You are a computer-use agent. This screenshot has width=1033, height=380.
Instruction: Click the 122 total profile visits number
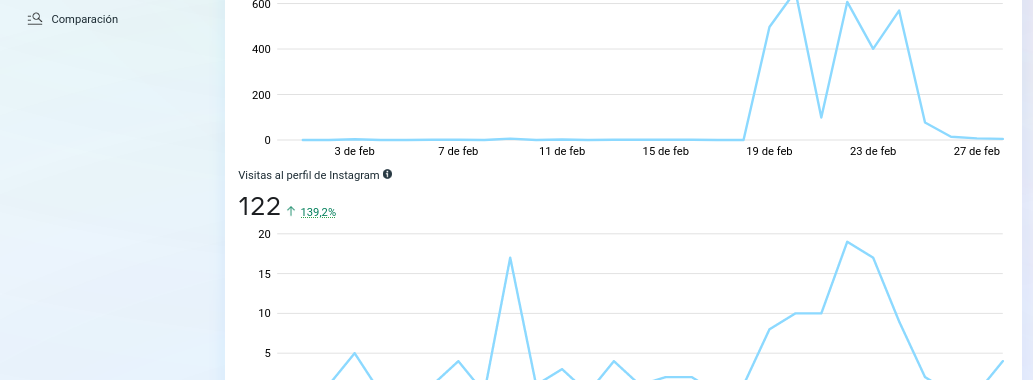coord(259,207)
